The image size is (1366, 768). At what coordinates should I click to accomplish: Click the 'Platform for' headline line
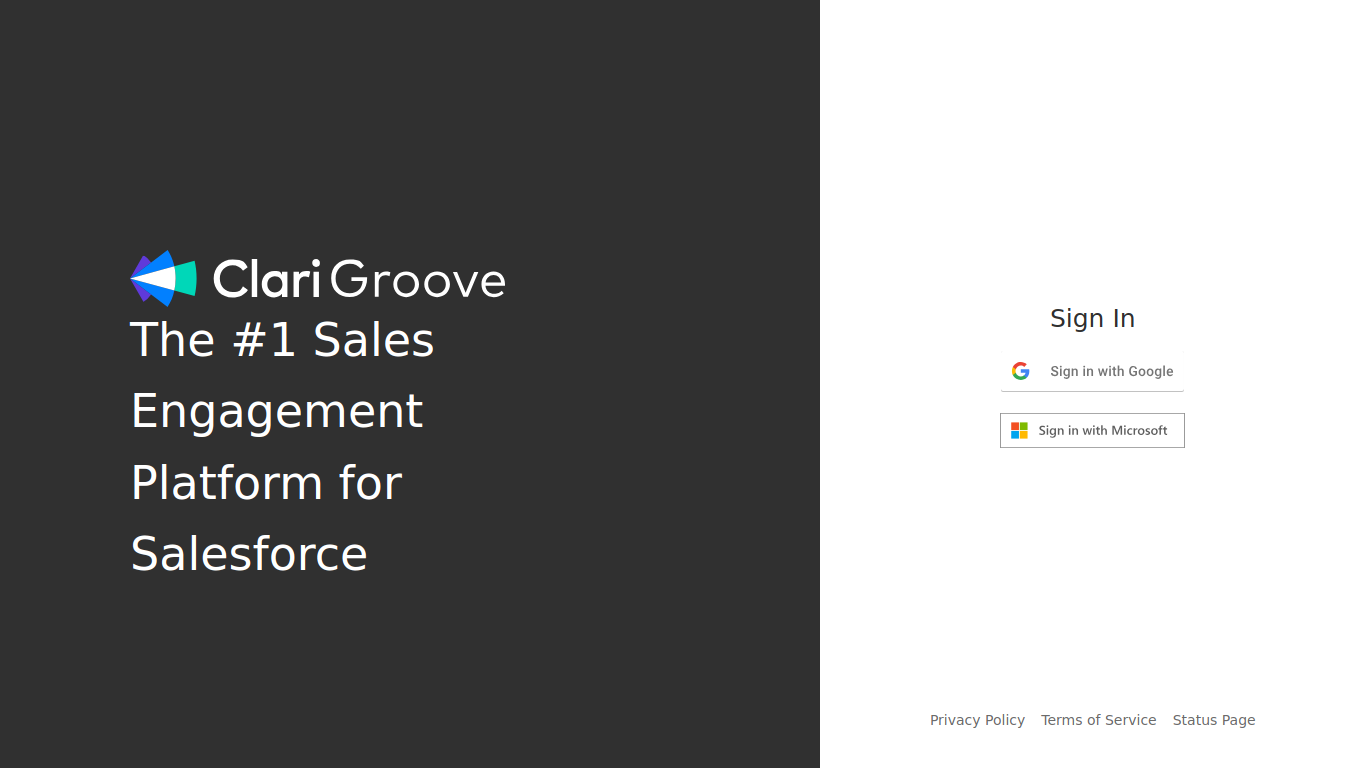click(x=266, y=483)
